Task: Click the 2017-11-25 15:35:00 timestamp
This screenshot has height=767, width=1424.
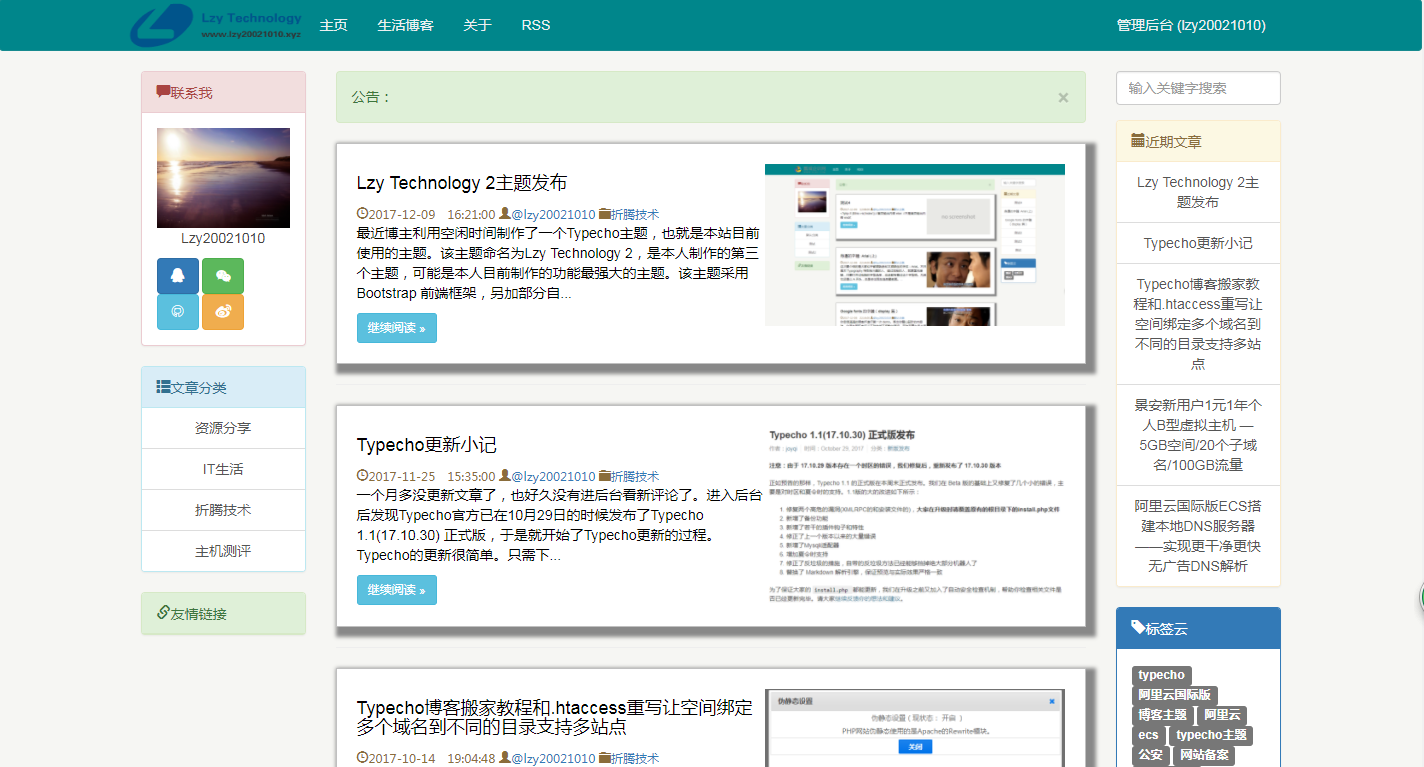Action: click(431, 476)
